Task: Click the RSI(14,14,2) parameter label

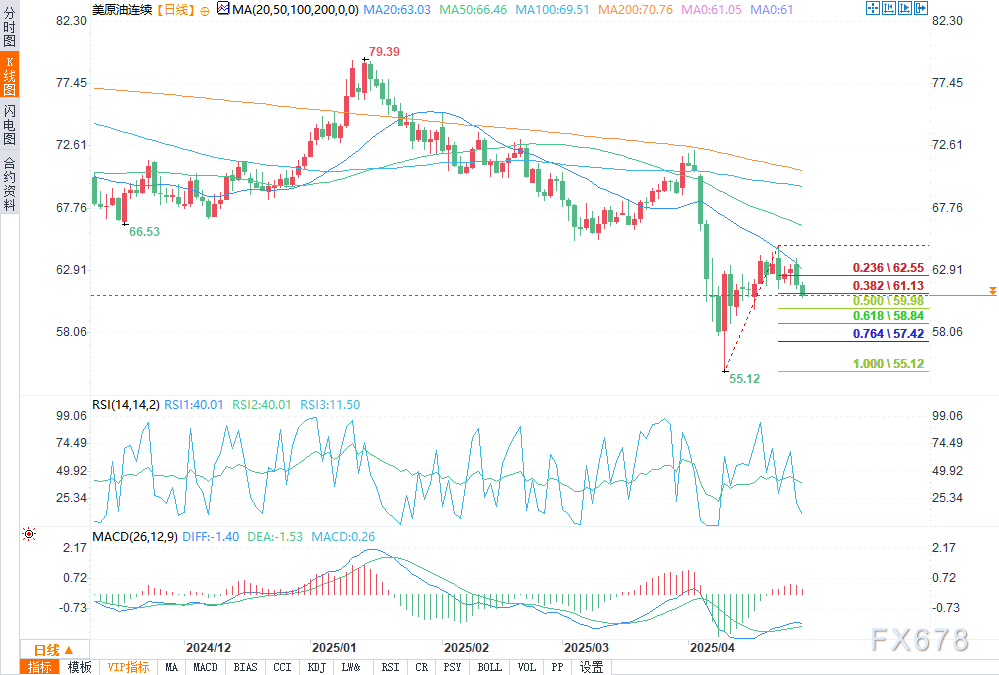Action: [x=126, y=405]
